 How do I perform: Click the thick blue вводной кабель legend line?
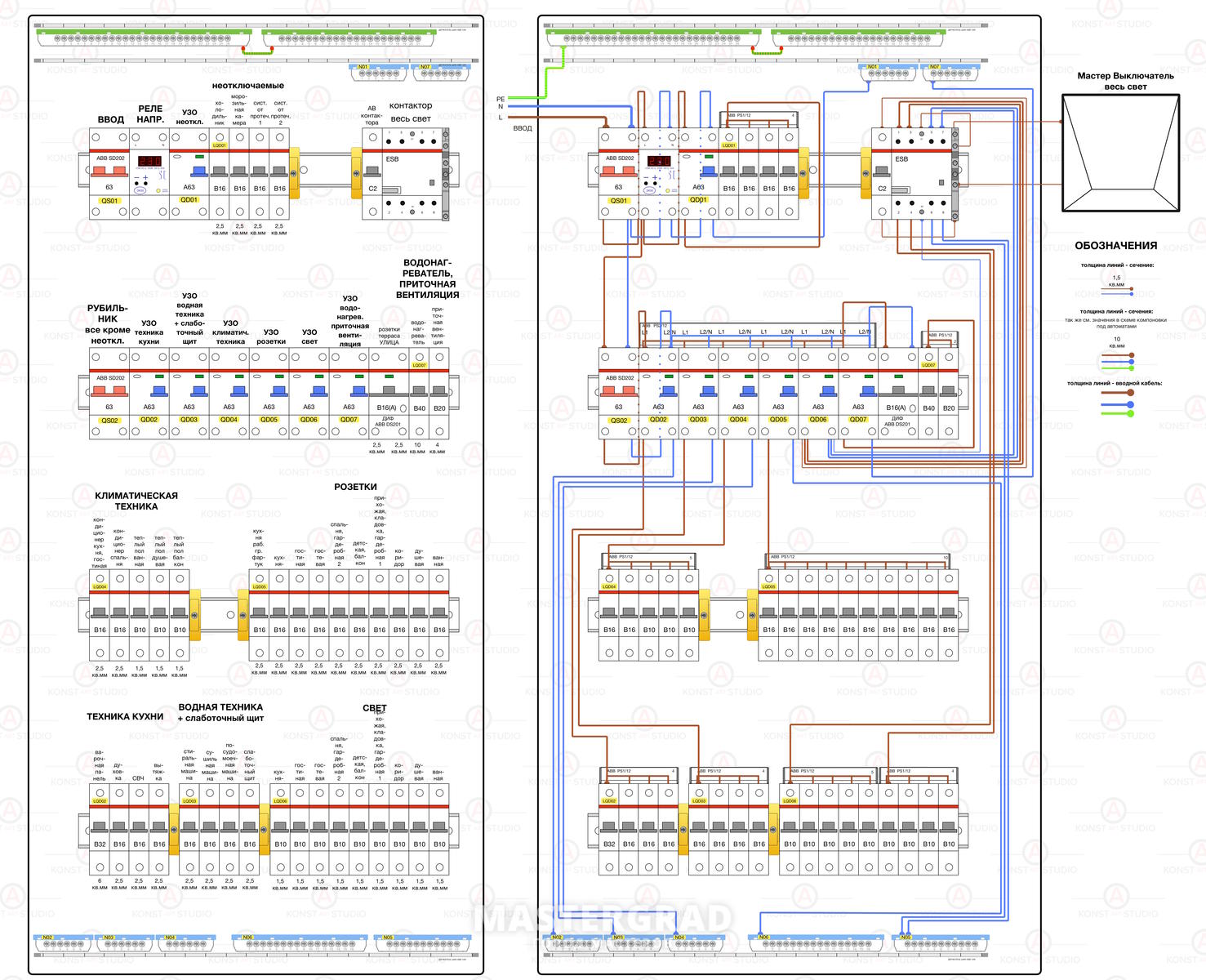1117,403
